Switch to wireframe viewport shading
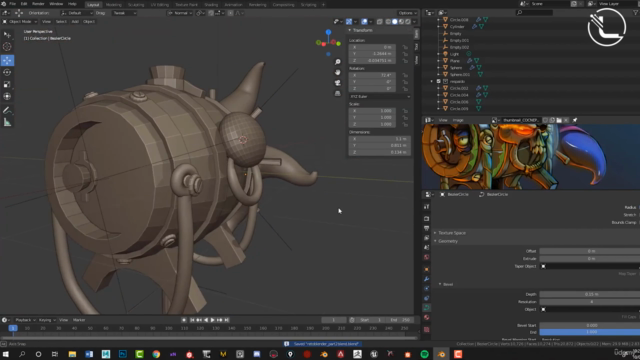This screenshot has height=360, width=640. (x=388, y=22)
